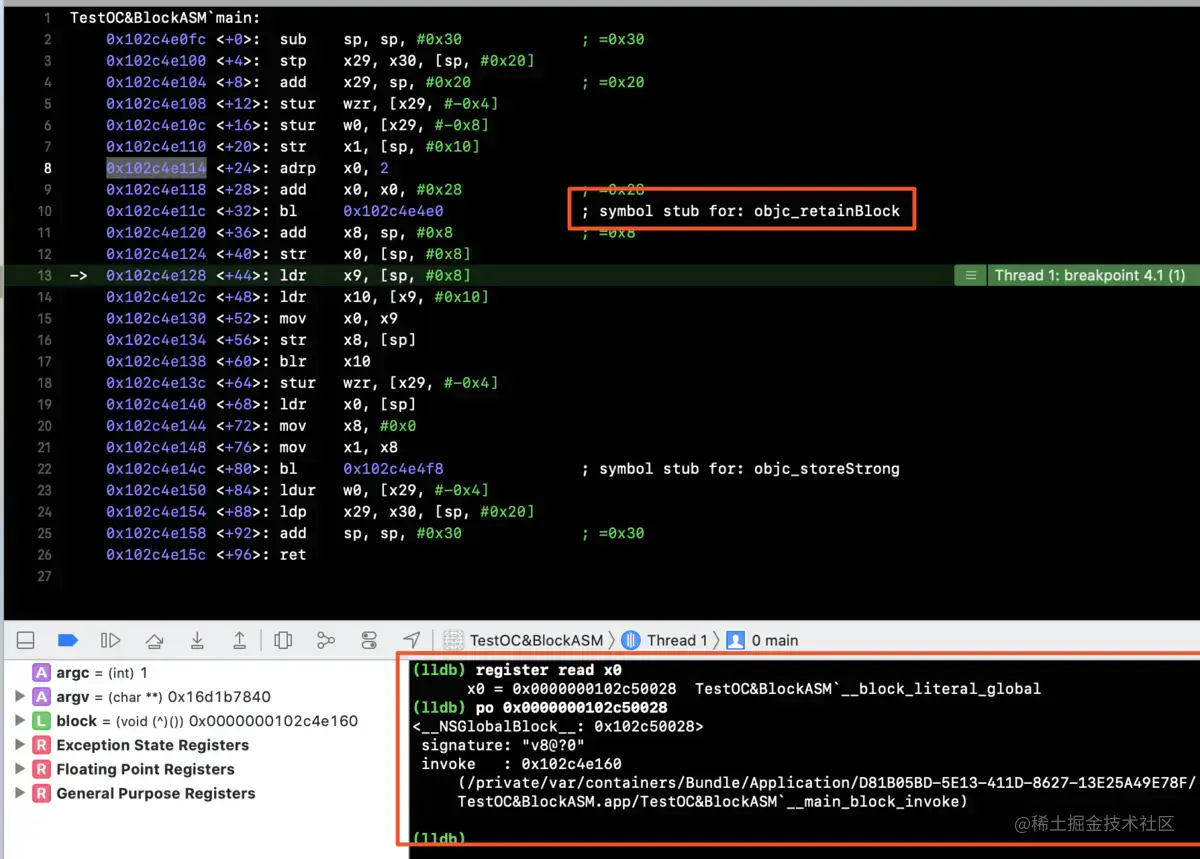Click address 0x102c4e0fc on line 2

pos(156,40)
